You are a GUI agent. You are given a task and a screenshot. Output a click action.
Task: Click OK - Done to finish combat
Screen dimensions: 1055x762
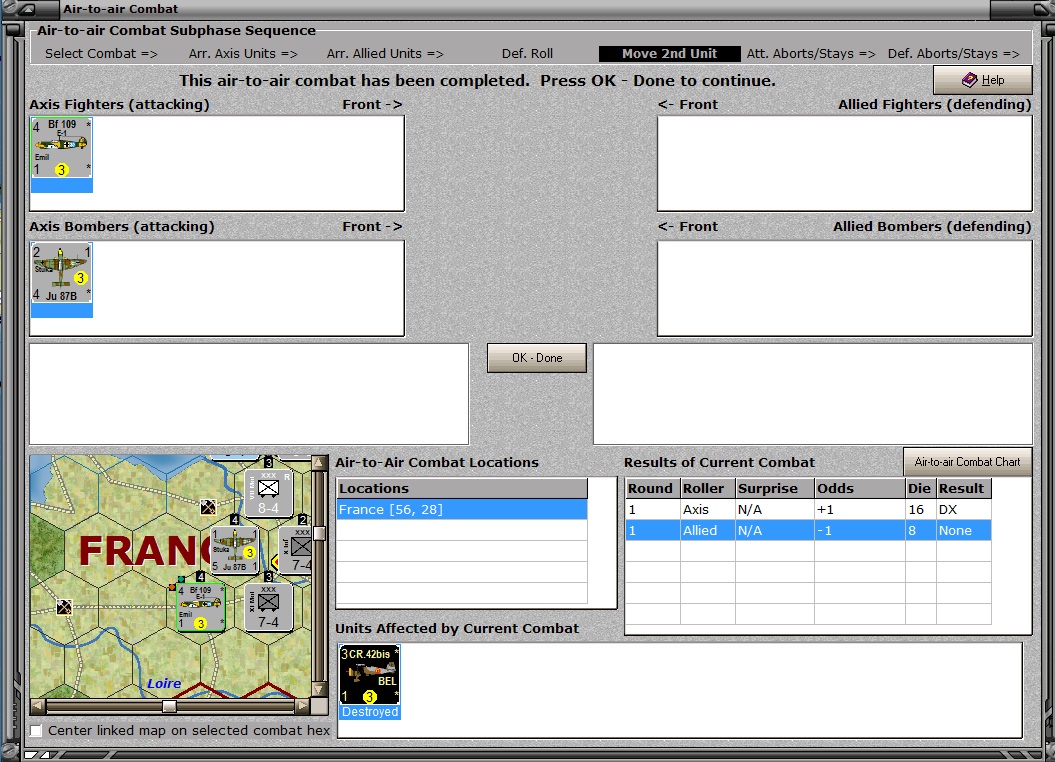536,358
